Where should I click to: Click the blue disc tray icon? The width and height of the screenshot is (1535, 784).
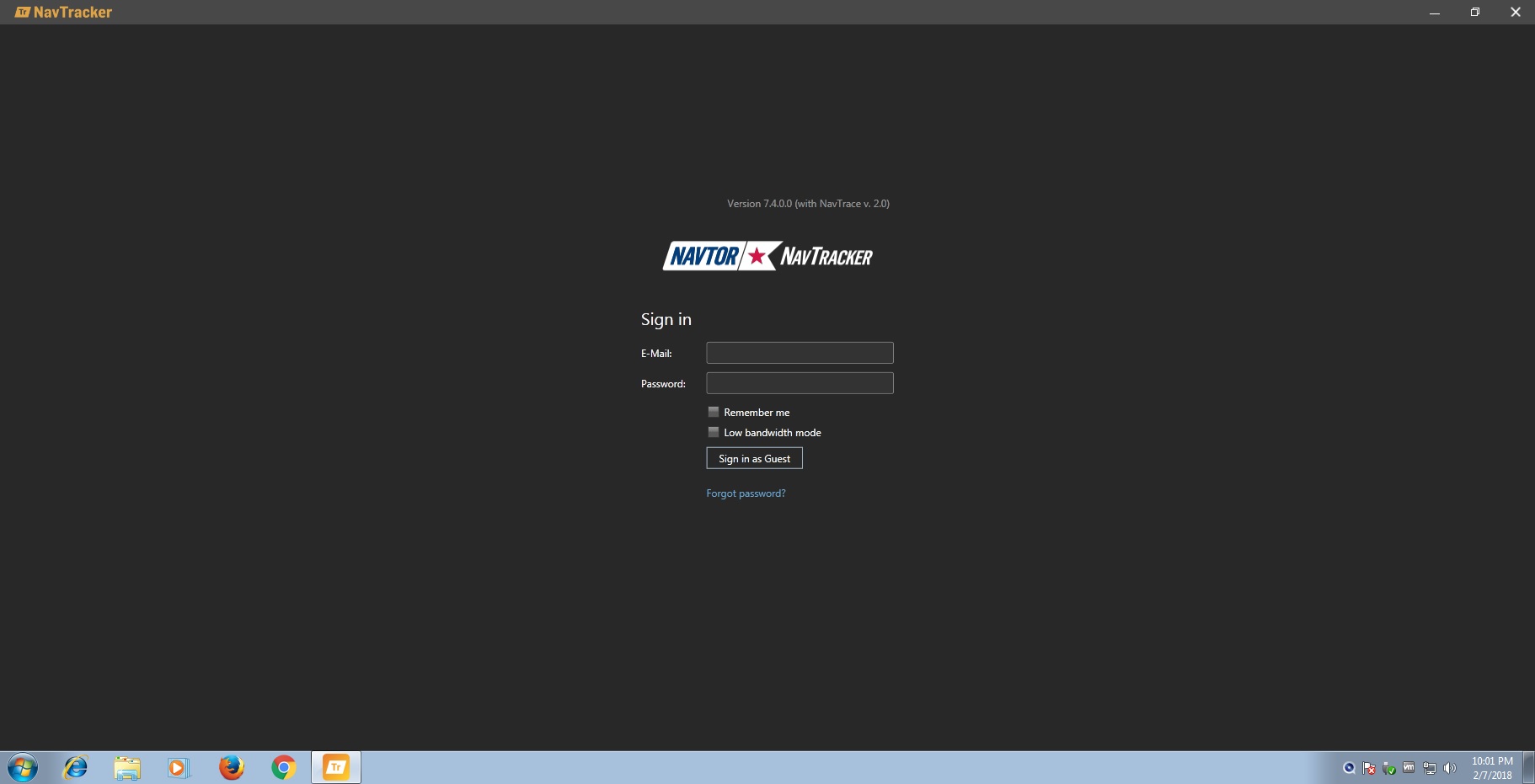point(1349,768)
